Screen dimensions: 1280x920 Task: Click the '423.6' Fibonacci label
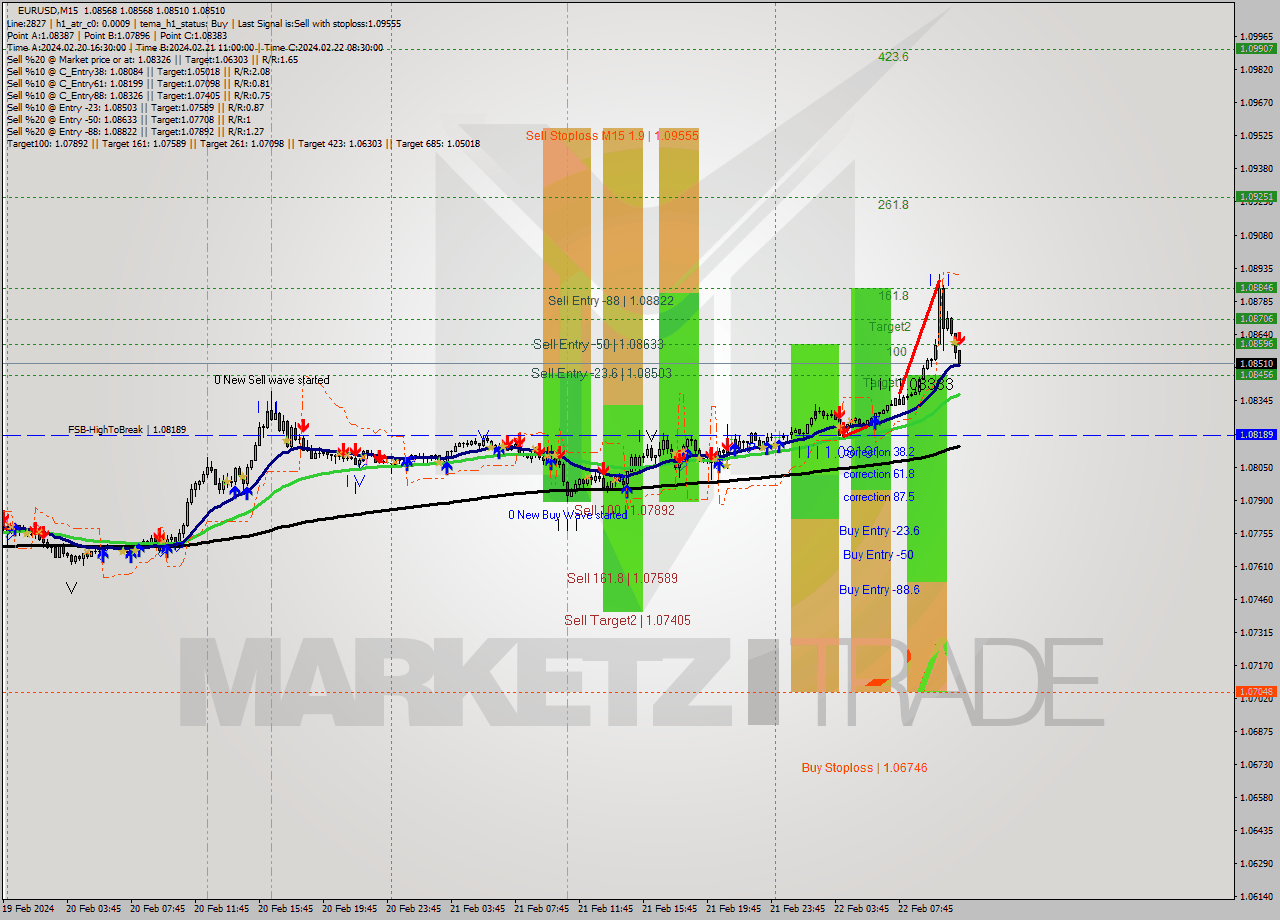[x=893, y=57]
